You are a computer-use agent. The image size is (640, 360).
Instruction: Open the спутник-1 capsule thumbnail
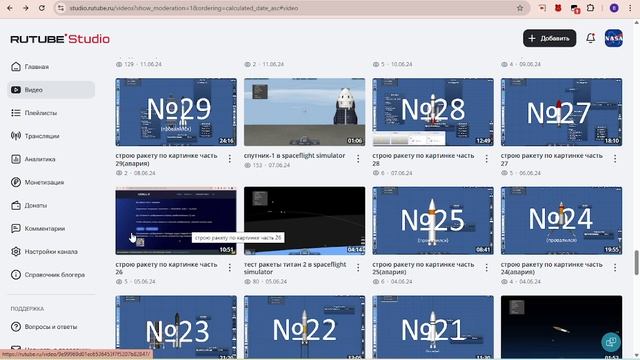(x=304, y=112)
